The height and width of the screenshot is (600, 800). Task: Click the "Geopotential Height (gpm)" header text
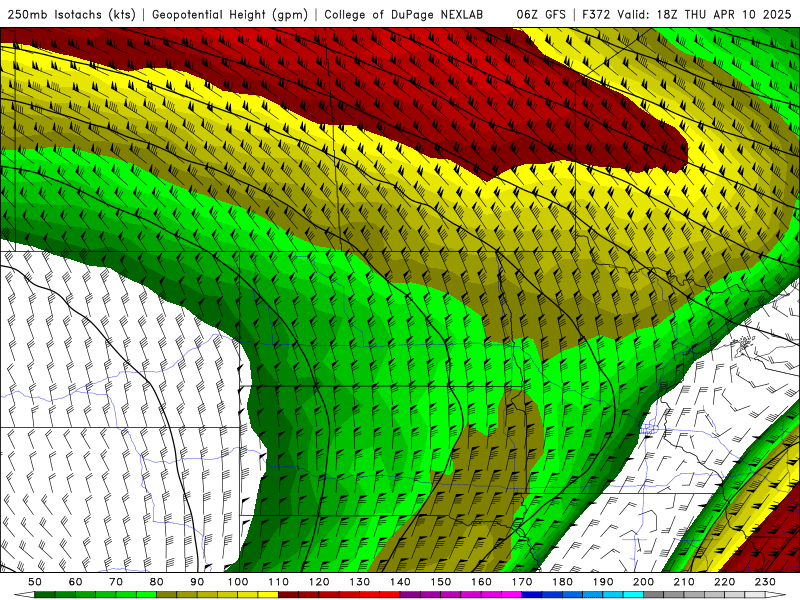tap(230, 14)
